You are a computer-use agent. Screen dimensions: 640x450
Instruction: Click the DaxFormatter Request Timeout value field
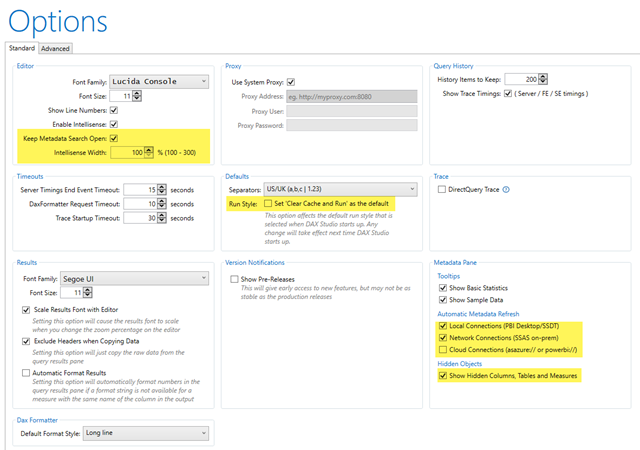140,204
